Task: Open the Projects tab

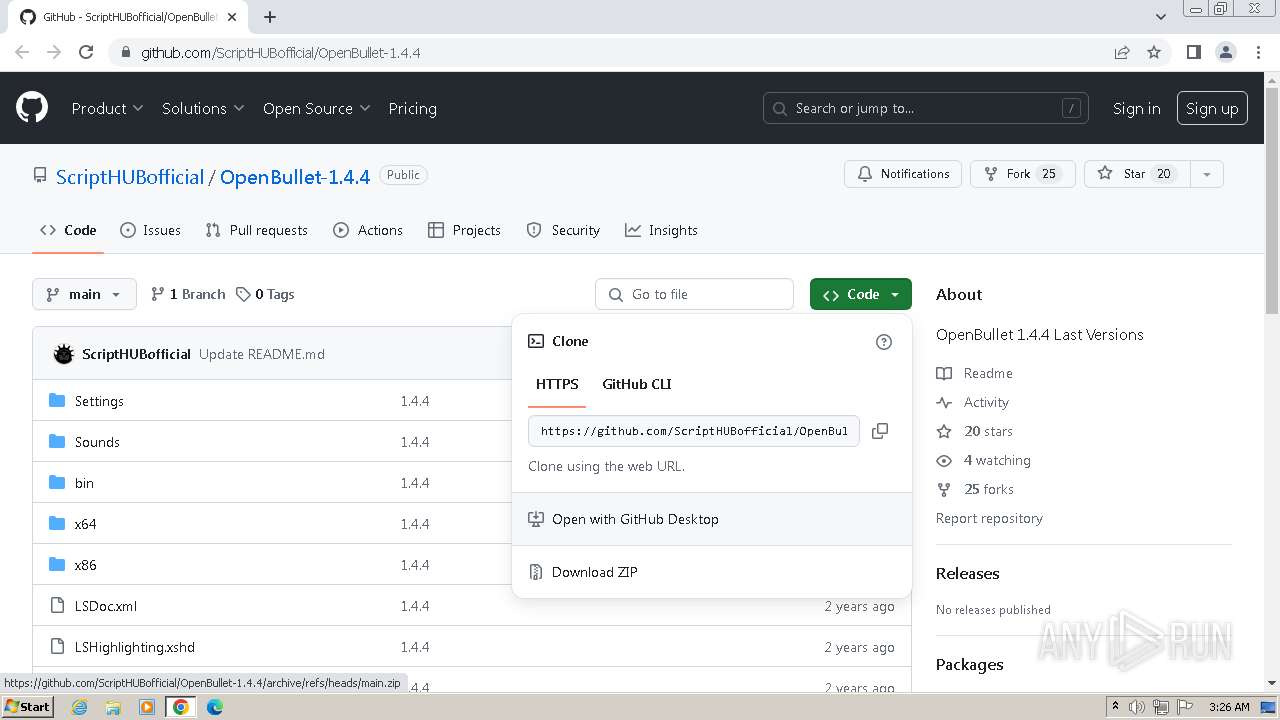Action: (464, 230)
